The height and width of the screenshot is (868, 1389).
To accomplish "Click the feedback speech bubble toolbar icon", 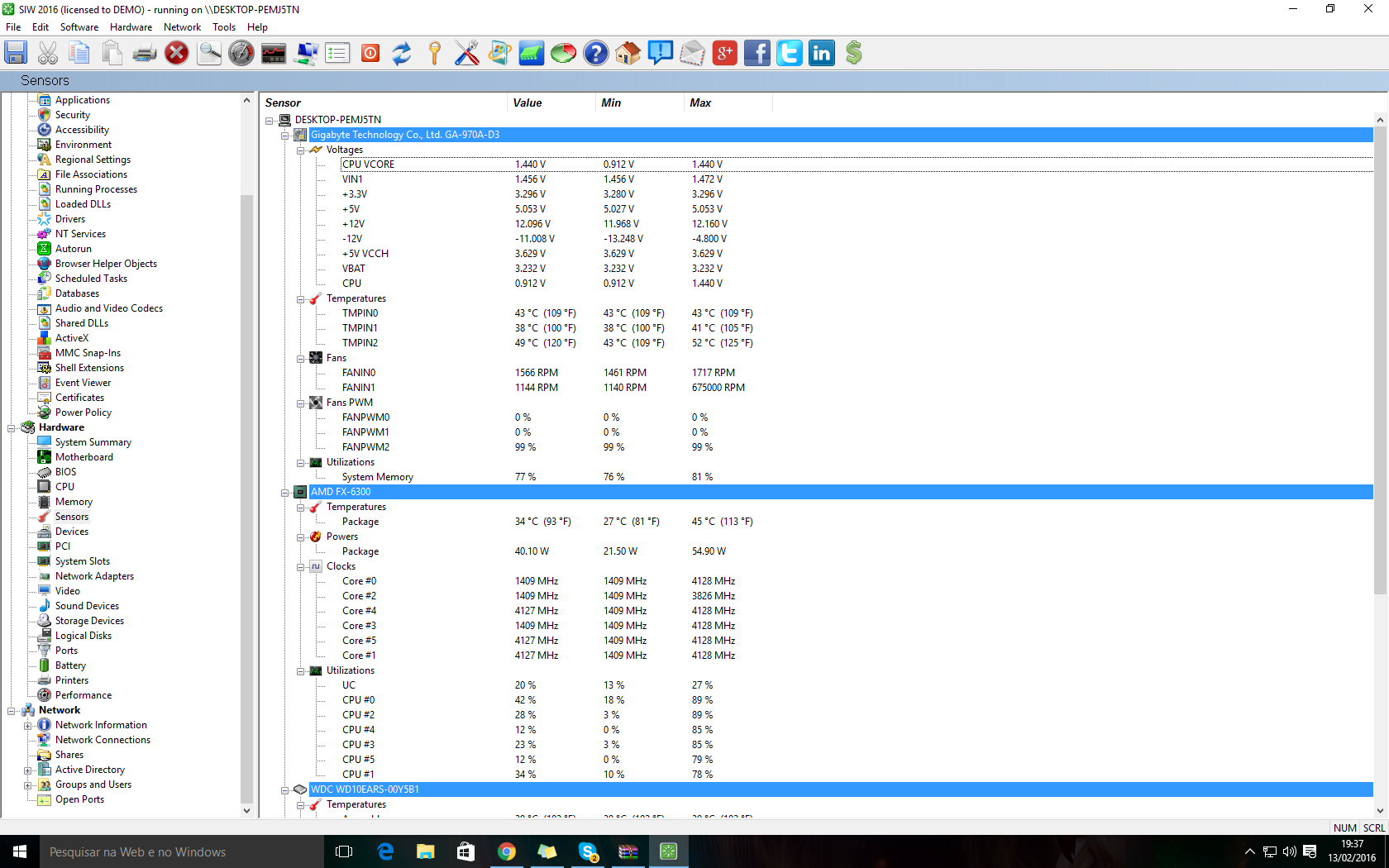I will pos(661,53).
